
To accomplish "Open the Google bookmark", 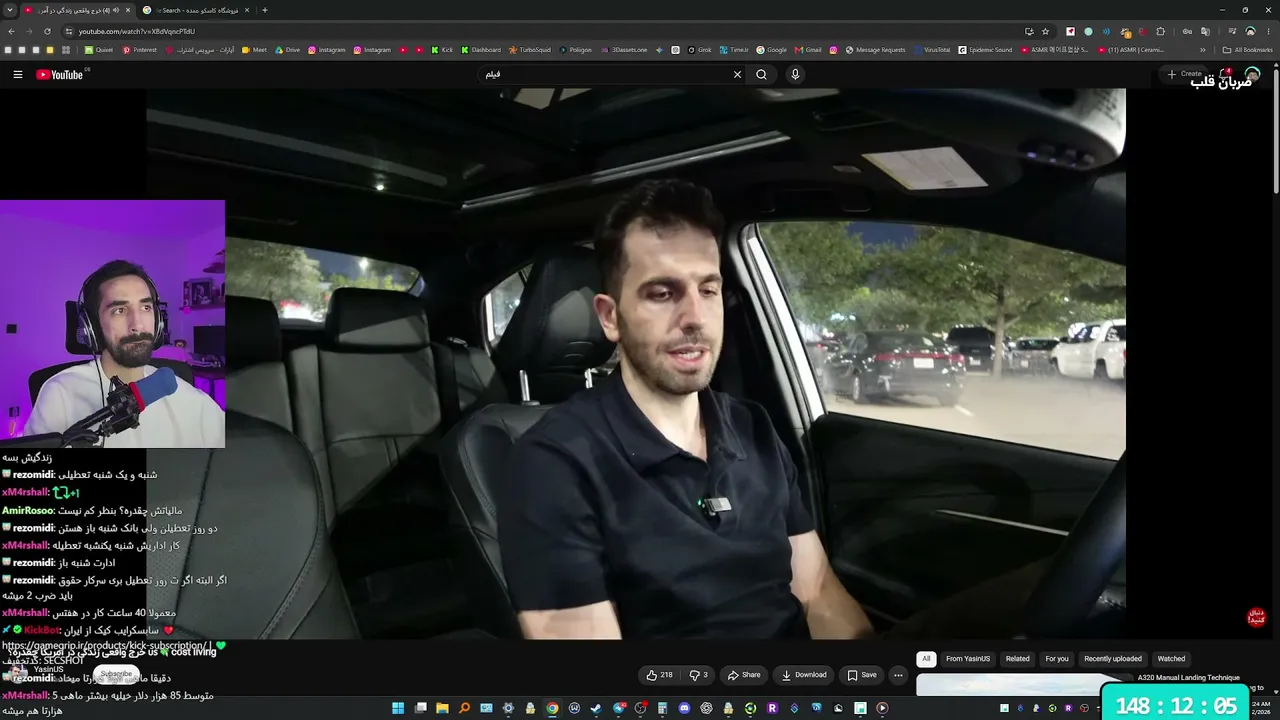I will tap(772, 50).
